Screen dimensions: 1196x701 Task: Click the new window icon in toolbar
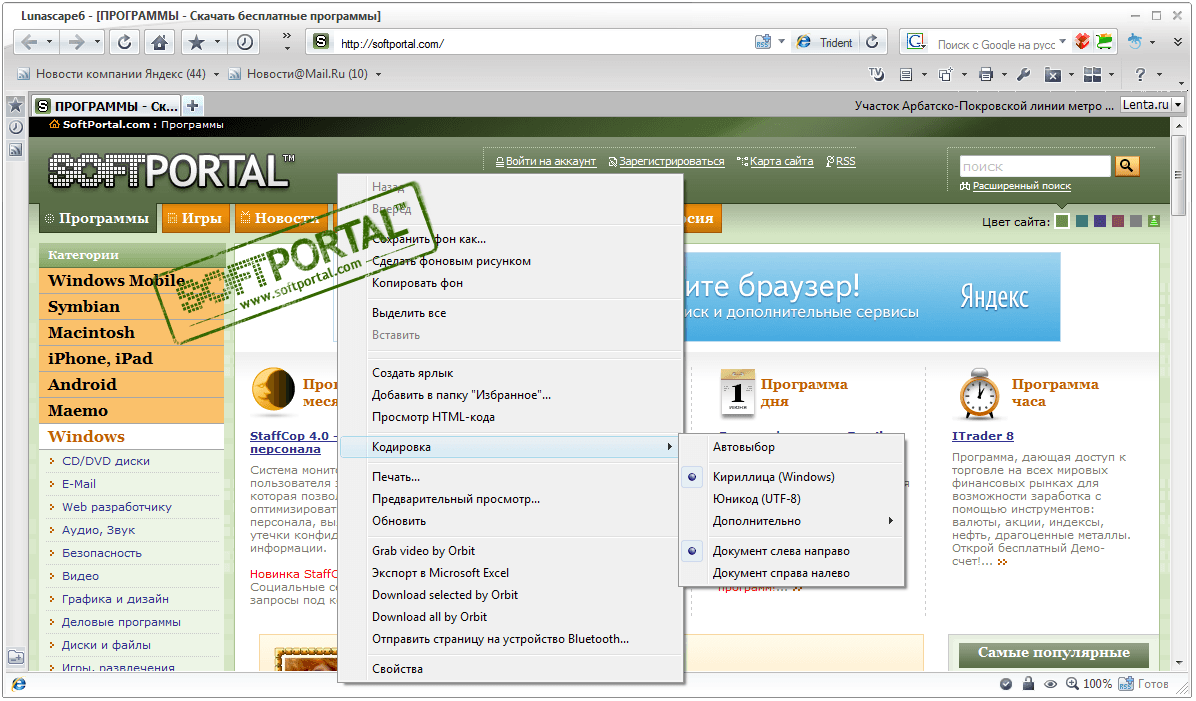945,74
